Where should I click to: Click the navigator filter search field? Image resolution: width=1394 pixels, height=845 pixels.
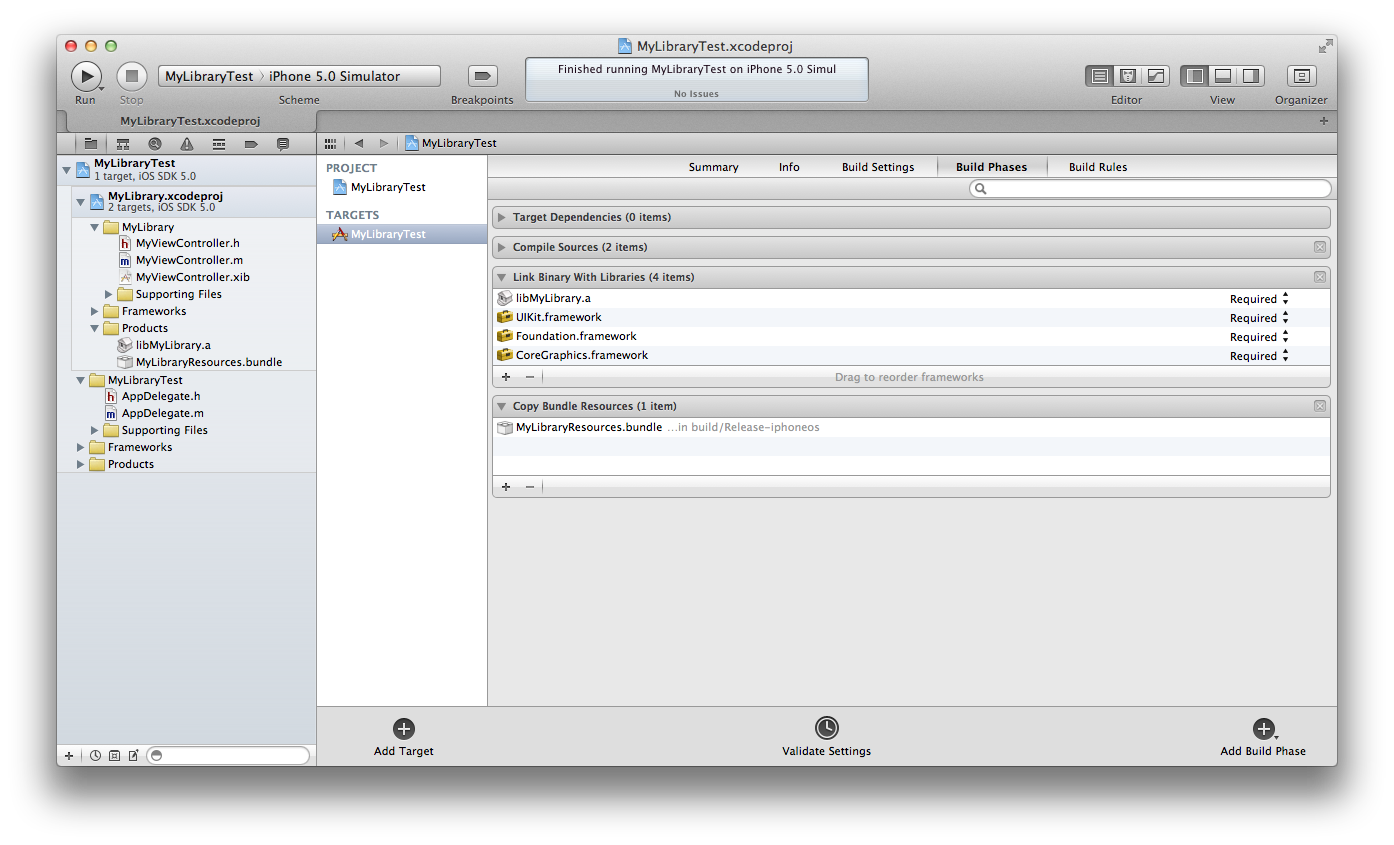[228, 756]
